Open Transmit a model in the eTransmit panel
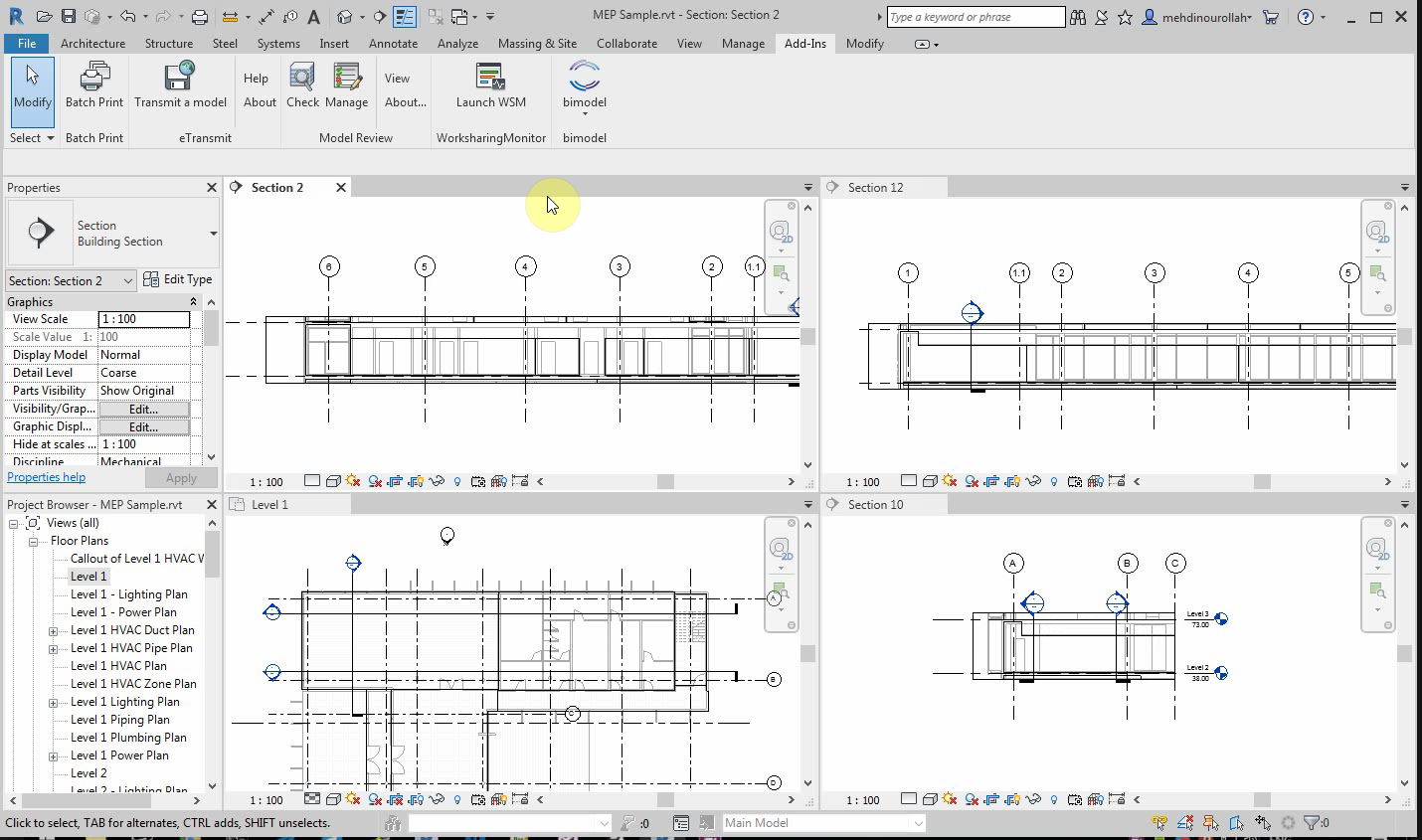Screen dimensions: 1422x840 pos(180,84)
